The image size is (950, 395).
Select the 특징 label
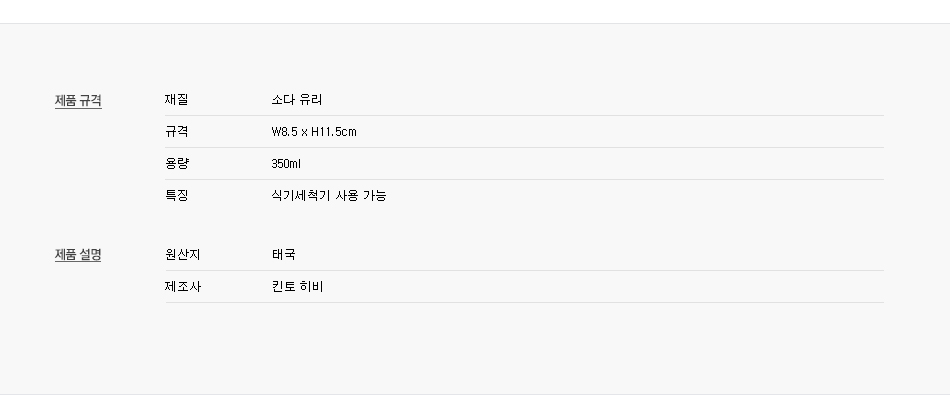pyautogui.click(x=176, y=195)
